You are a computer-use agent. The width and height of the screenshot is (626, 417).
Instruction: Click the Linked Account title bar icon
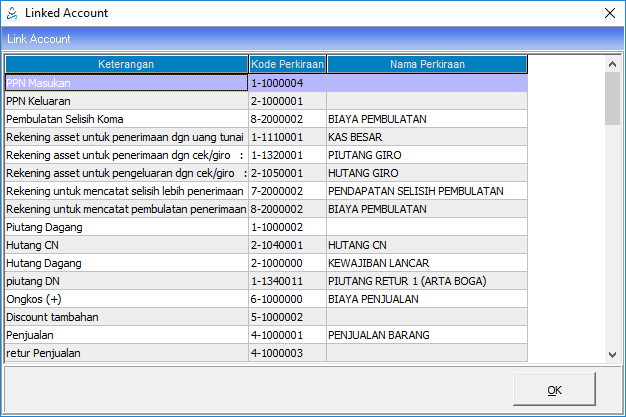click(12, 13)
